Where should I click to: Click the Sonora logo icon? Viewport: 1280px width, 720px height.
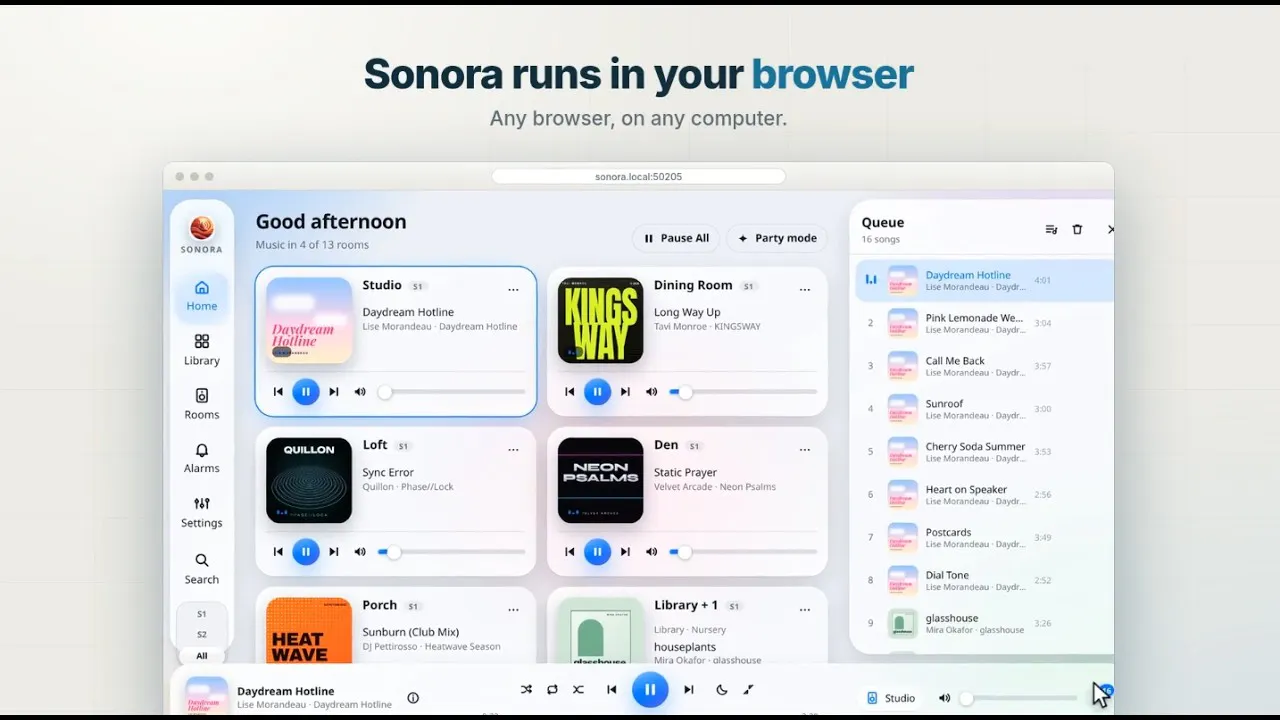[202, 229]
